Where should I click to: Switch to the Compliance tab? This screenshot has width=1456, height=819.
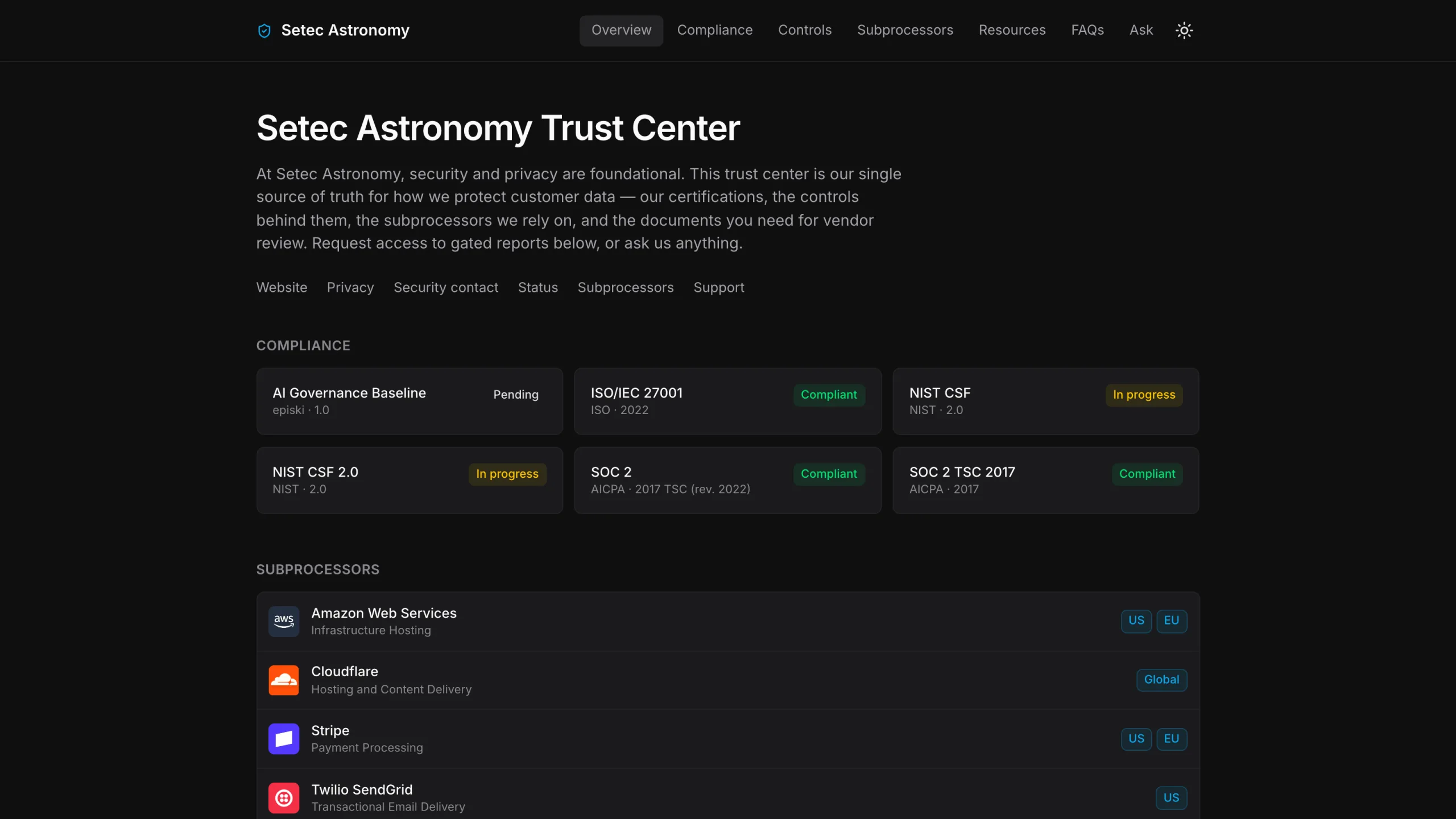715,30
